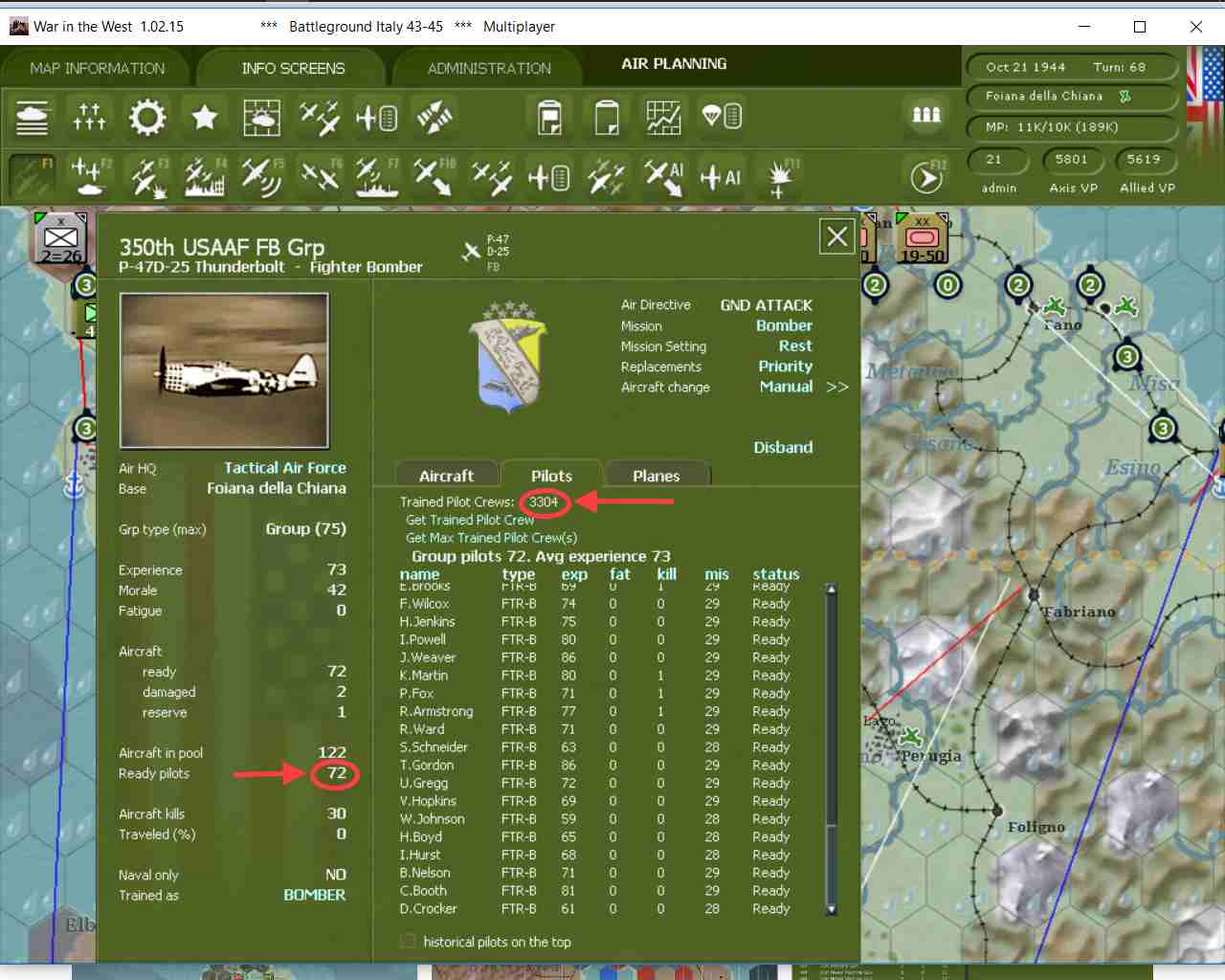Click the F11 explosion over plane icon
Screen dimensions: 1225x980
(780, 176)
